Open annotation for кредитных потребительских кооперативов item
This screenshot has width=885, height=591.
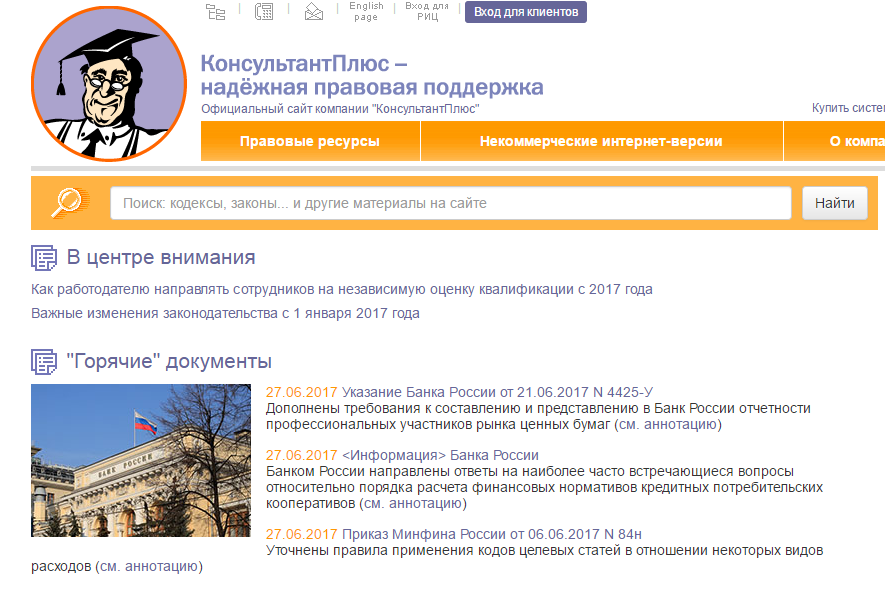click(413, 504)
